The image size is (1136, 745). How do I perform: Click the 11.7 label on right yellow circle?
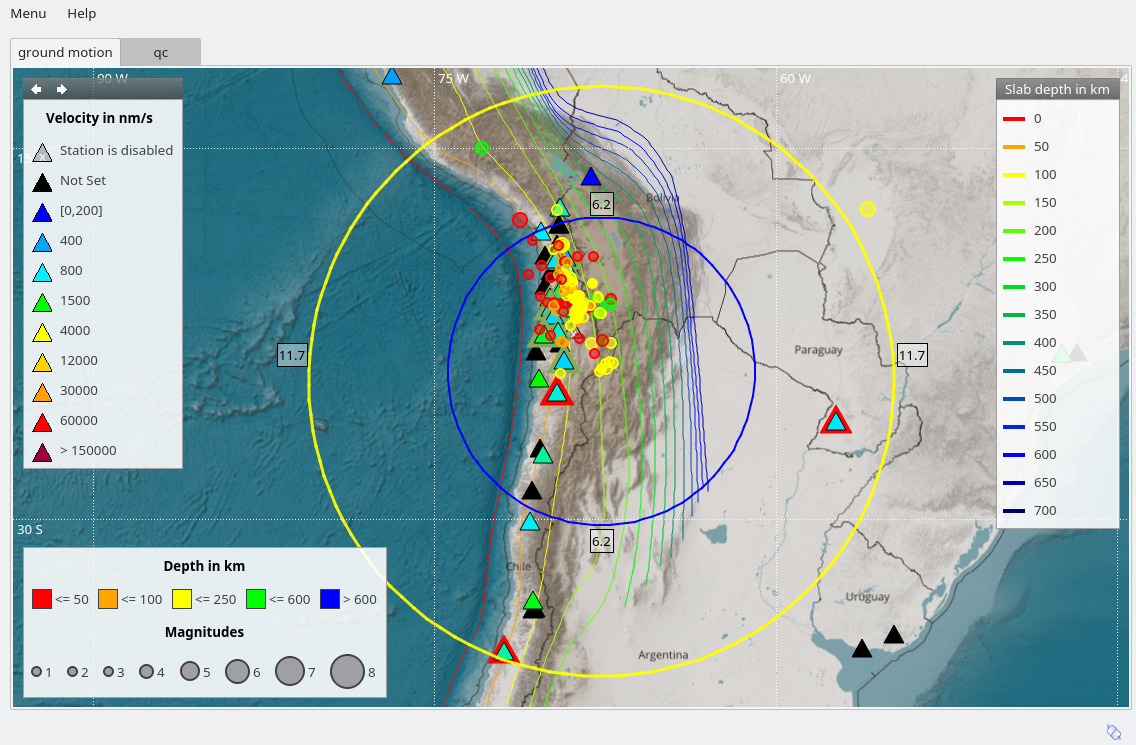coord(912,355)
